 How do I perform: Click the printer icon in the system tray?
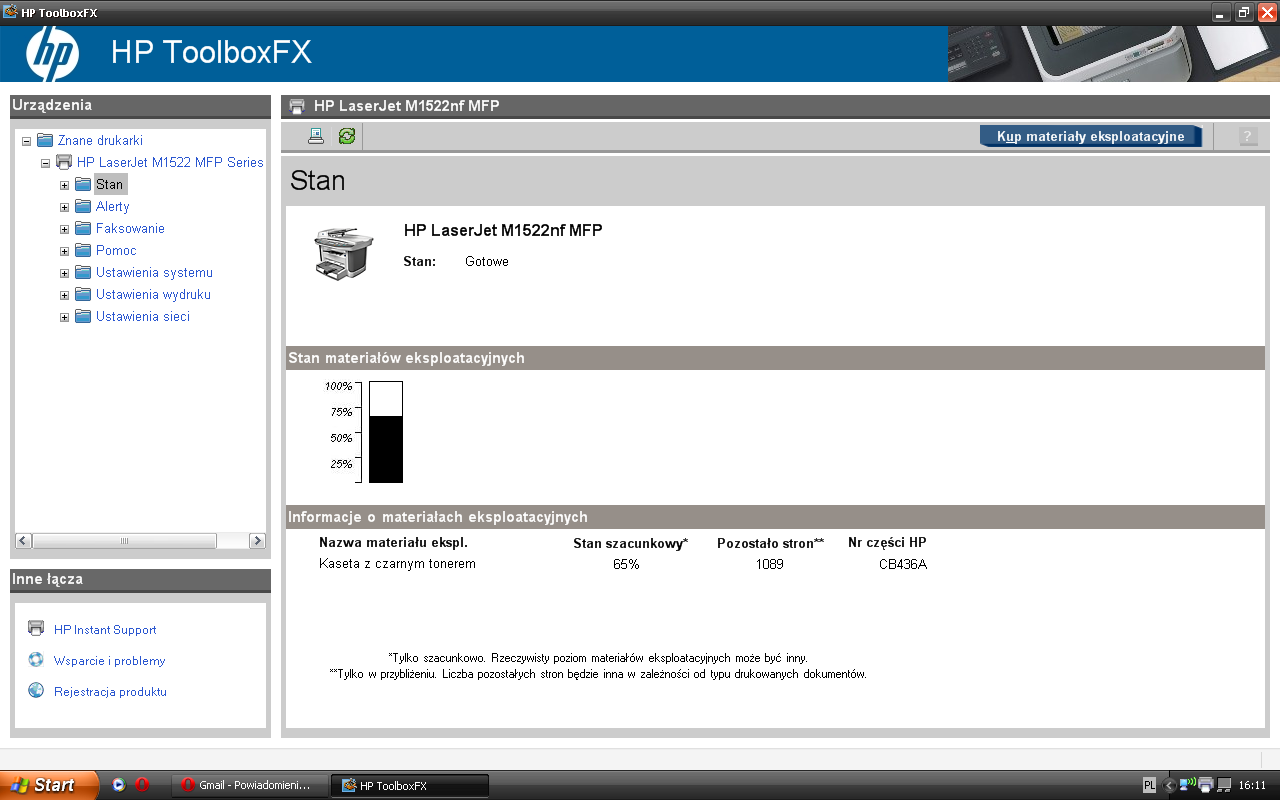[1206, 784]
